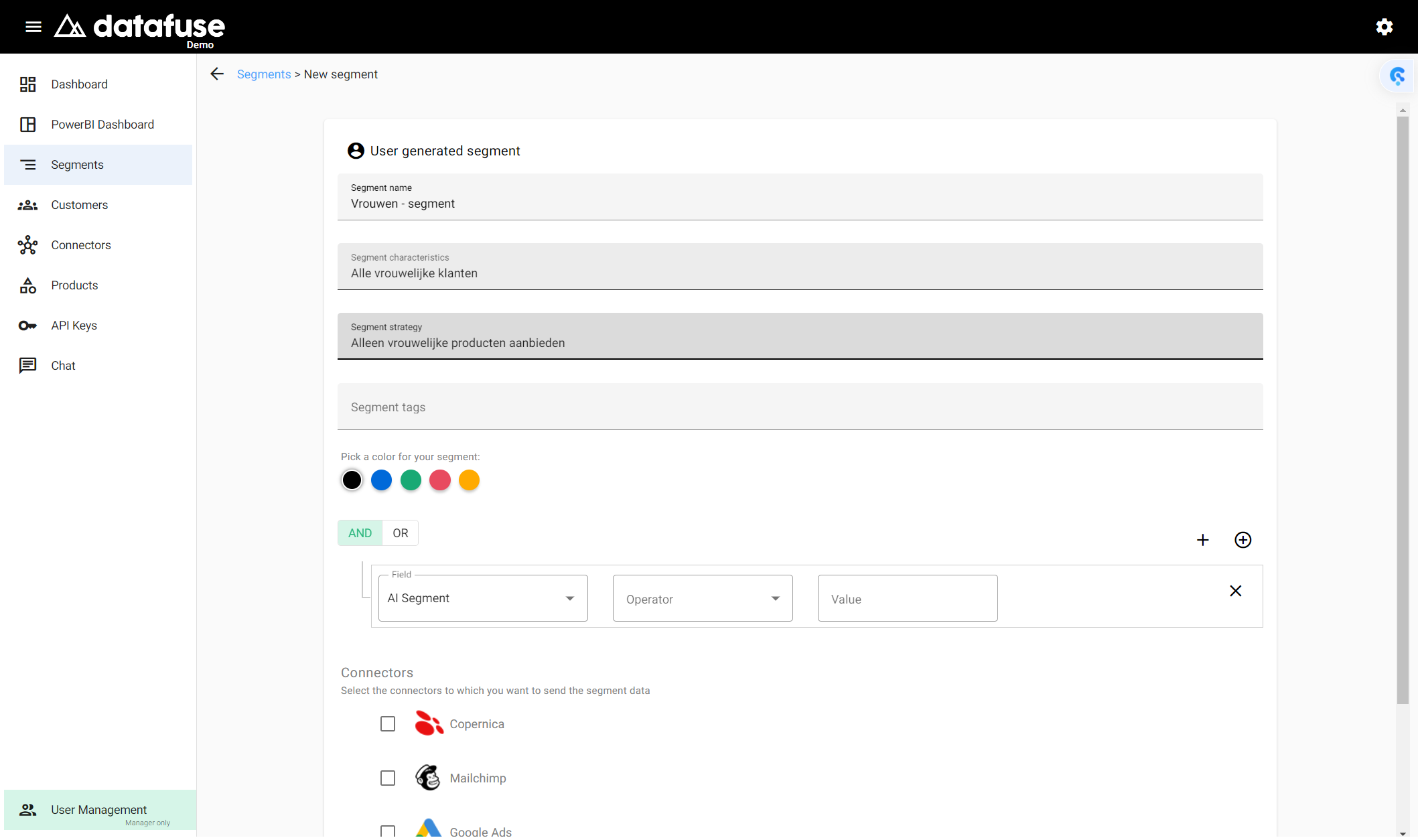Click the Segment tags input field

tap(800, 407)
